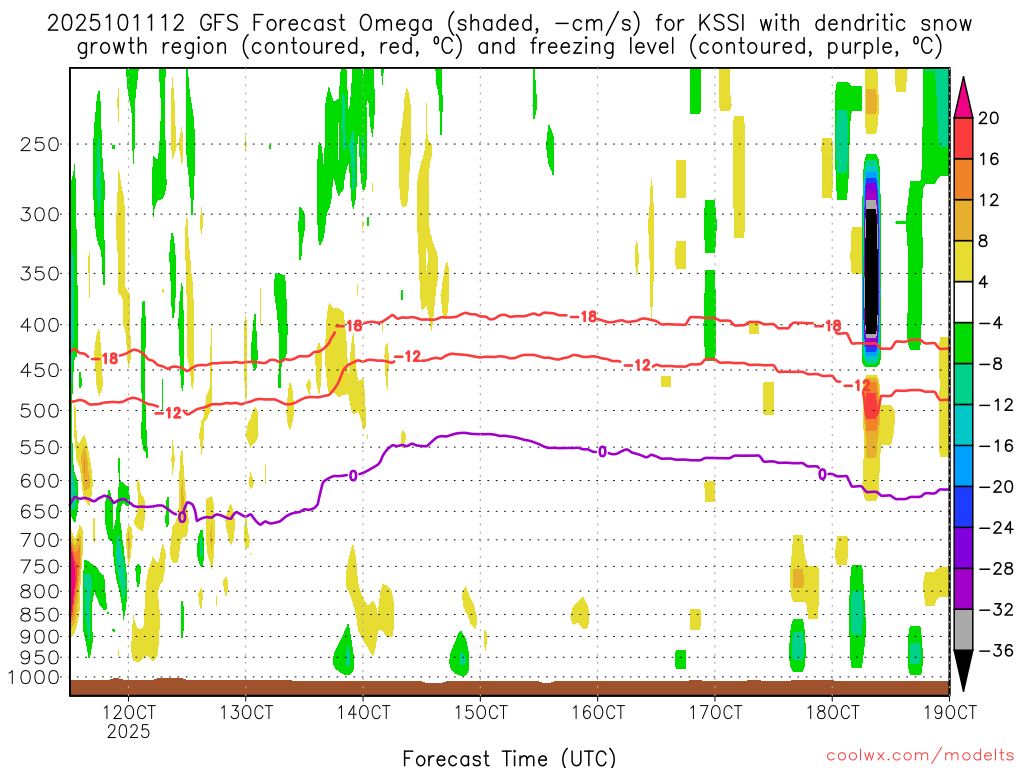This screenshot has width=1024, height=768.
Task: Click the 500 pressure level label
Action: 39,410
